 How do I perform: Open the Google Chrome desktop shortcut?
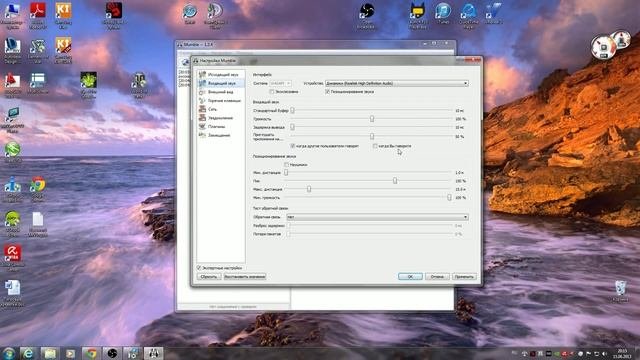38,189
